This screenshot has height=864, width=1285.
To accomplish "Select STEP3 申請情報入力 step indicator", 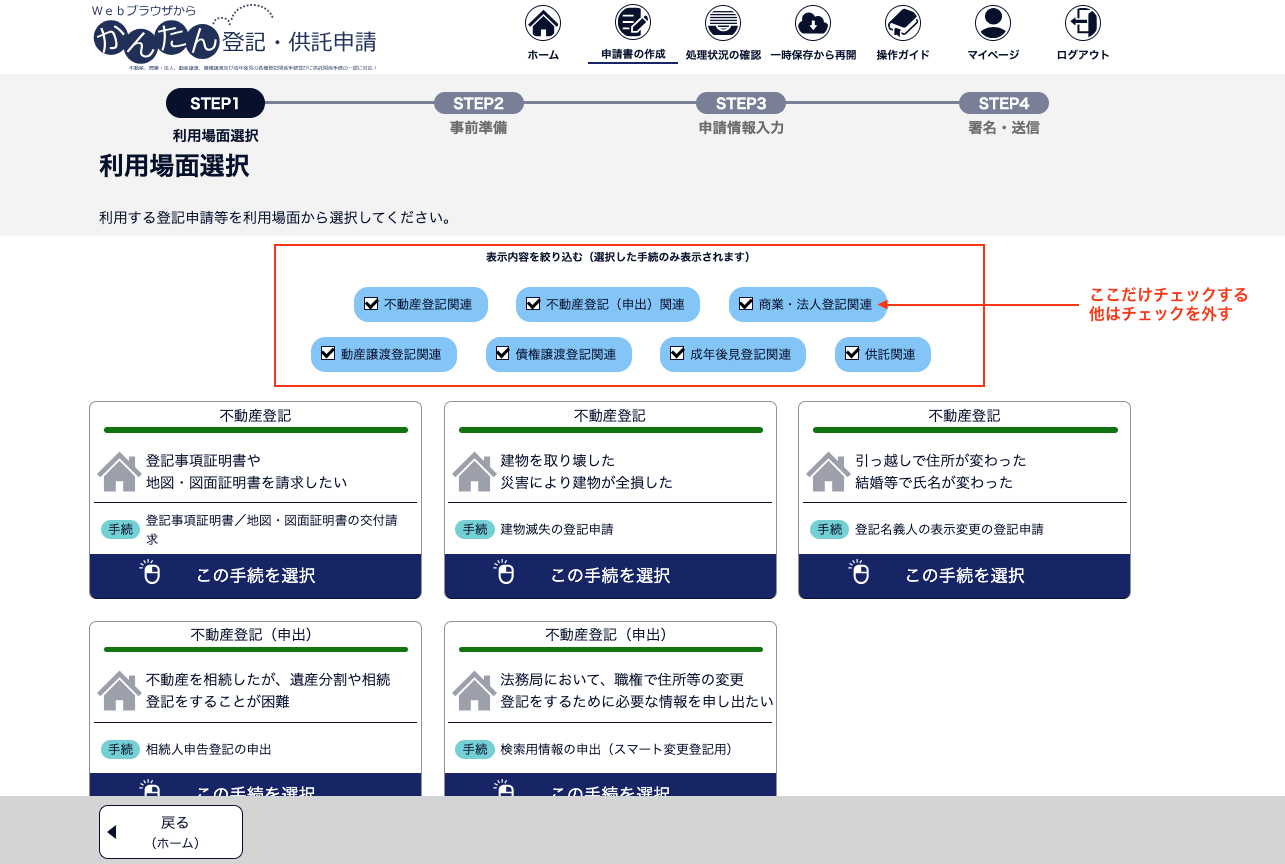I will (x=740, y=103).
